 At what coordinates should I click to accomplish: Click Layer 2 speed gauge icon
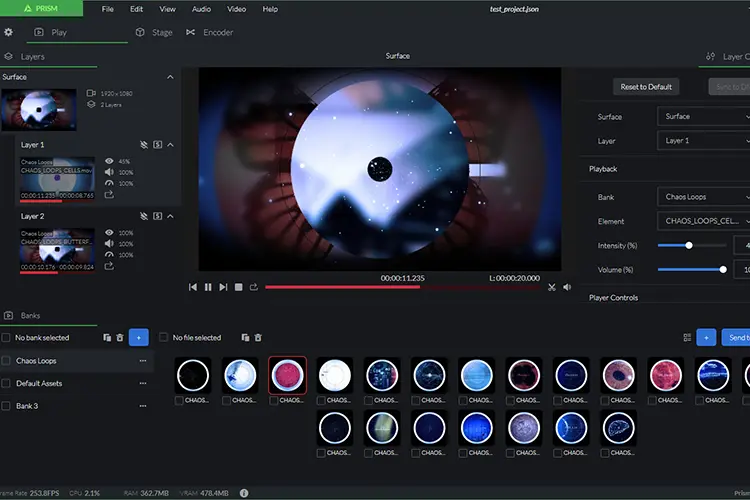pyautogui.click(x=109, y=255)
